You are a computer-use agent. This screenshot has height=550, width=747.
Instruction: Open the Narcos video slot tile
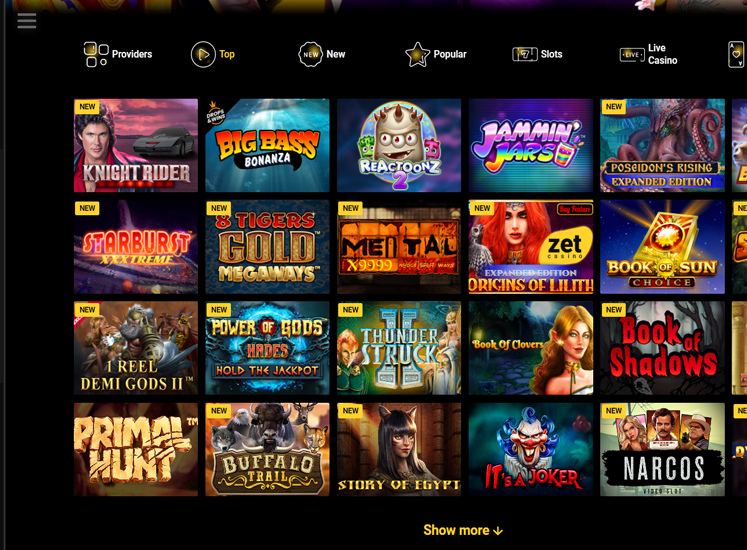pyautogui.click(x=662, y=449)
